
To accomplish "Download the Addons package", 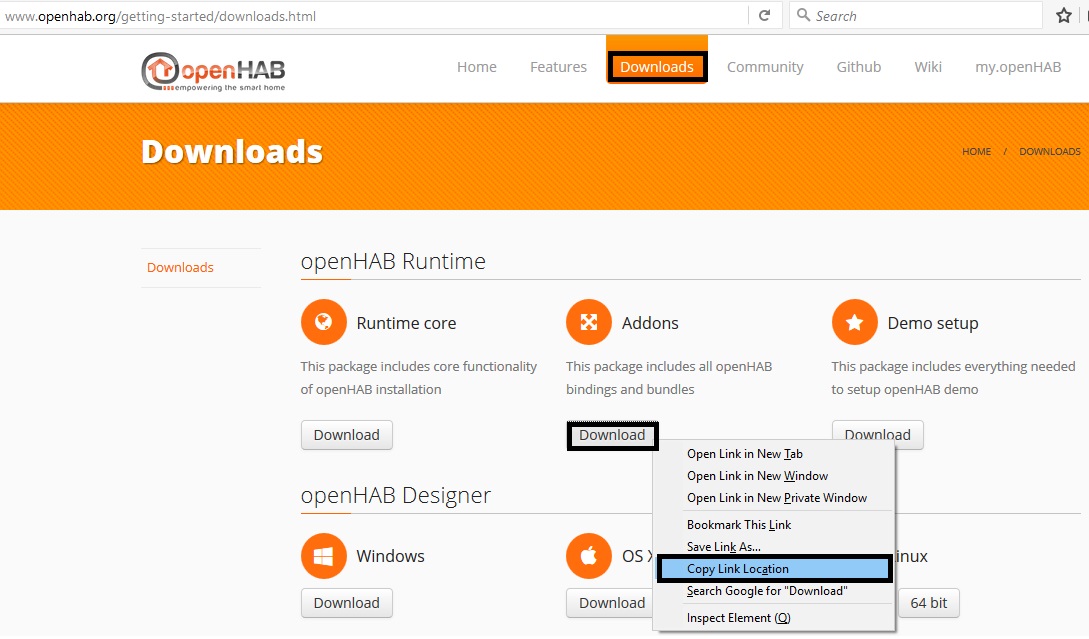I will point(612,435).
